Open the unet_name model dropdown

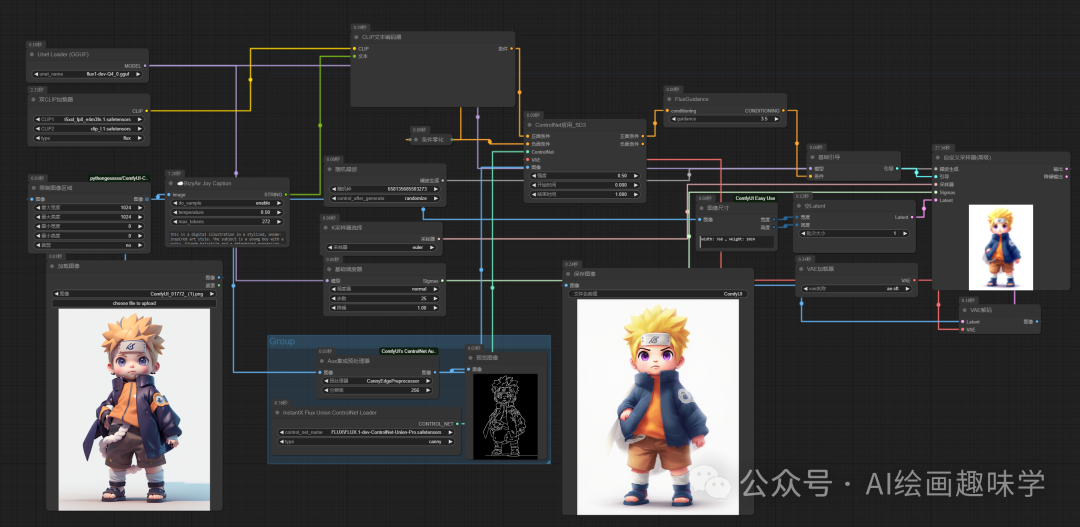click(x=88, y=74)
